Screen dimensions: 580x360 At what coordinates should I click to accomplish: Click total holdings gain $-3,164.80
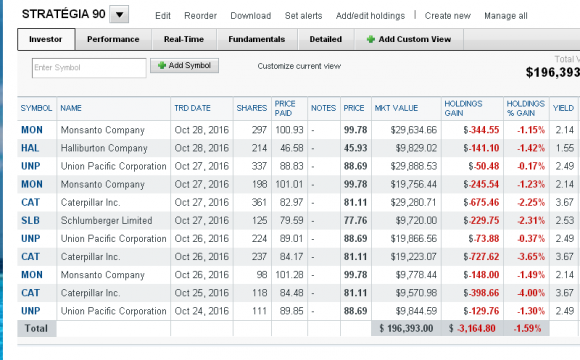[472, 329]
